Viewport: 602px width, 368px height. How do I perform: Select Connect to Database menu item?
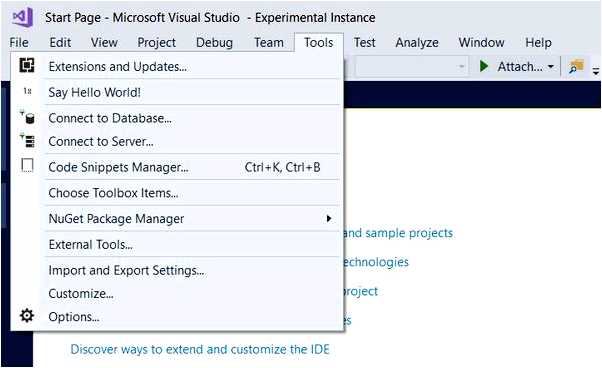[177, 118]
